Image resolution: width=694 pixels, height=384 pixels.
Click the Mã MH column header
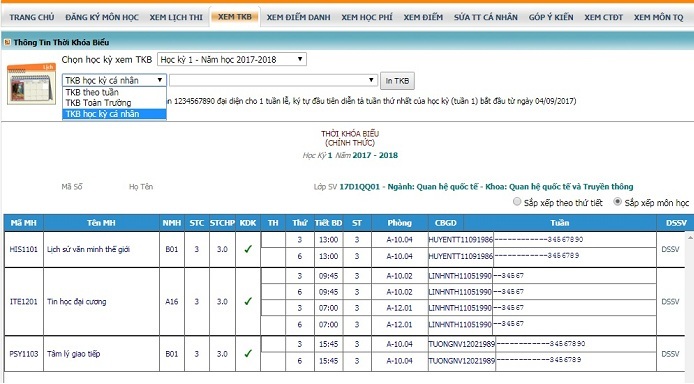click(24, 223)
